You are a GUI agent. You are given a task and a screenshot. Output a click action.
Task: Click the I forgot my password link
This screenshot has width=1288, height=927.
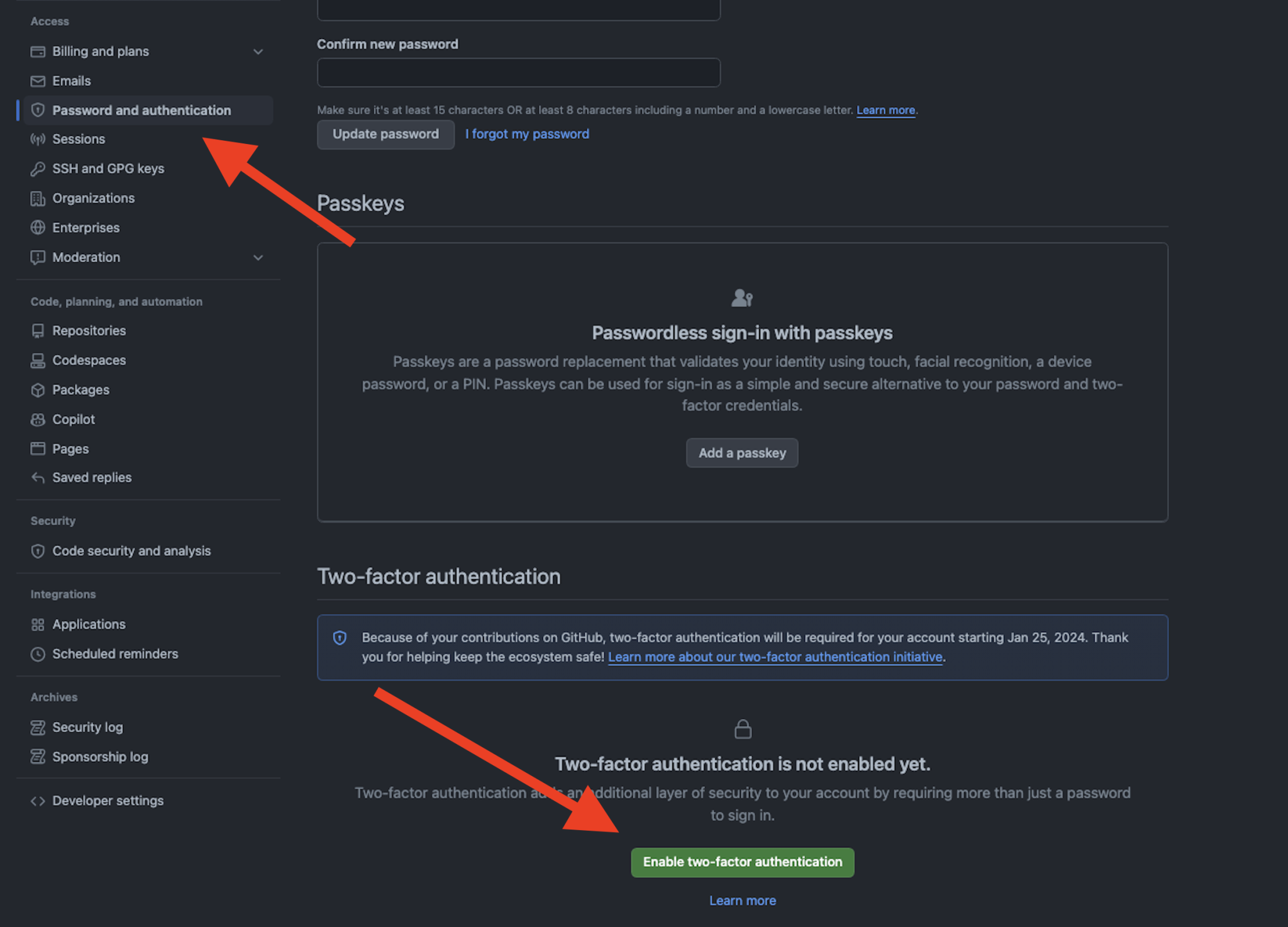coord(527,134)
